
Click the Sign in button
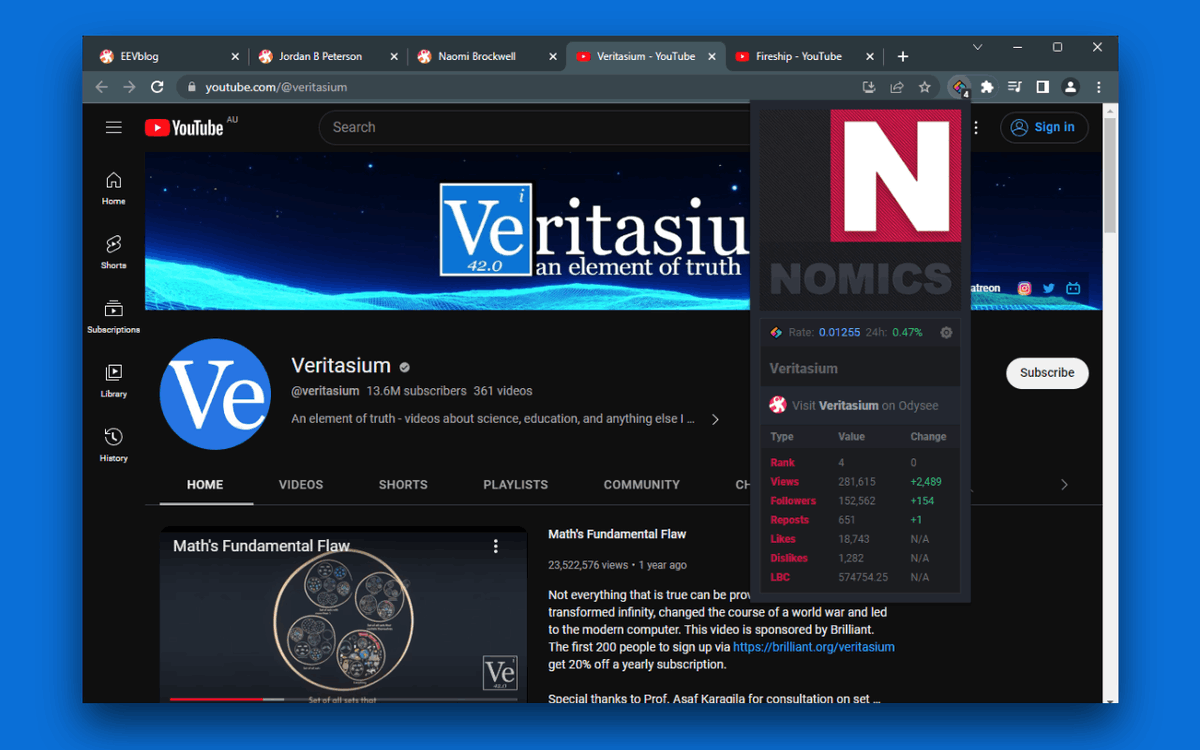click(x=1044, y=127)
